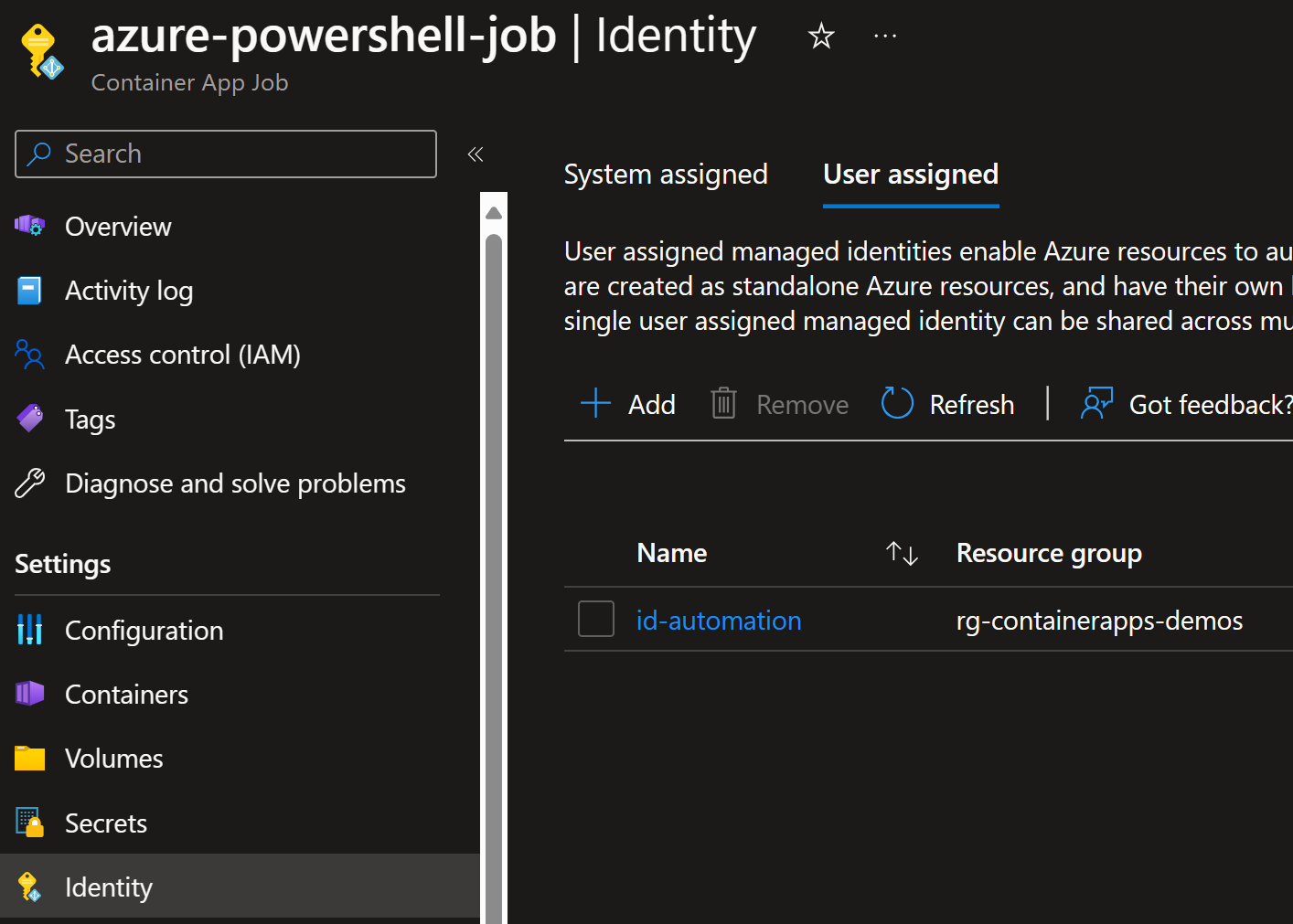Click the Access control people icon
Screen dimensions: 1293x924
point(30,355)
